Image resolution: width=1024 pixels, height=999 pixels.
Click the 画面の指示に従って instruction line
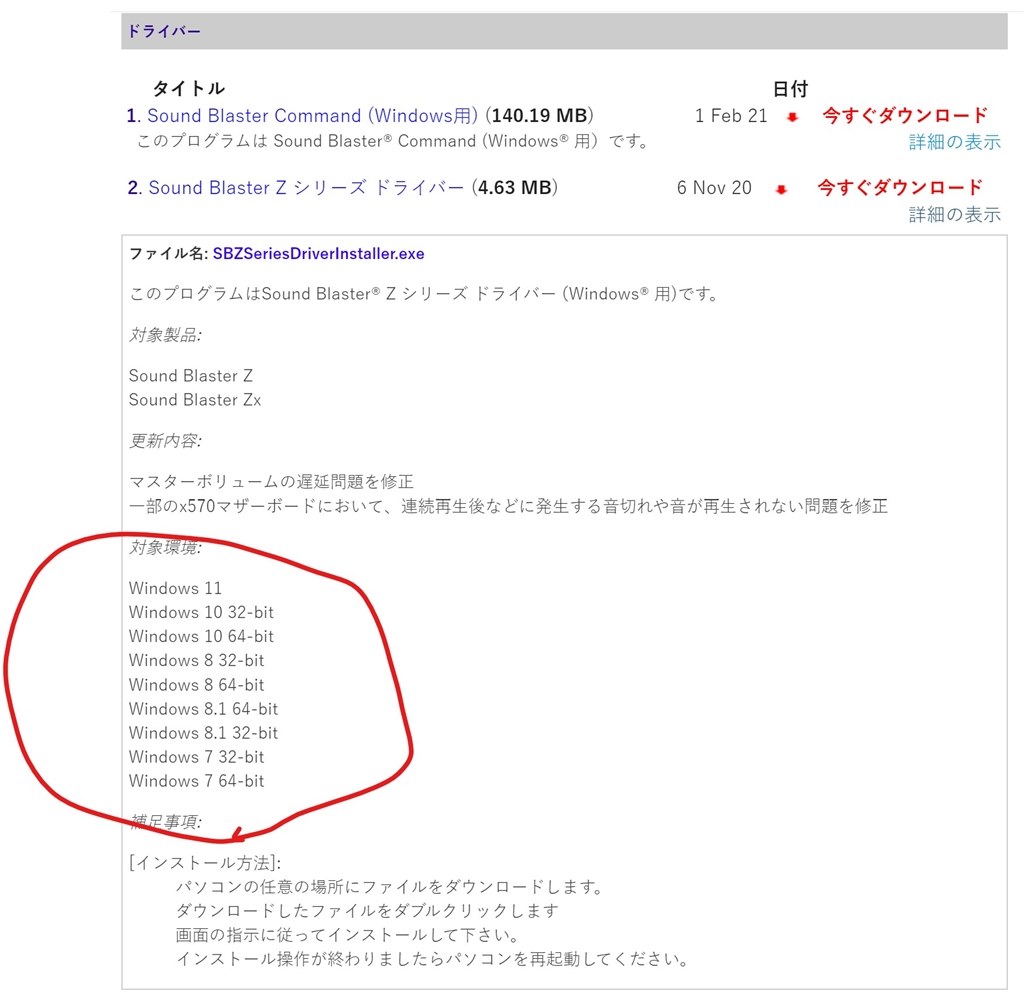pos(347,935)
